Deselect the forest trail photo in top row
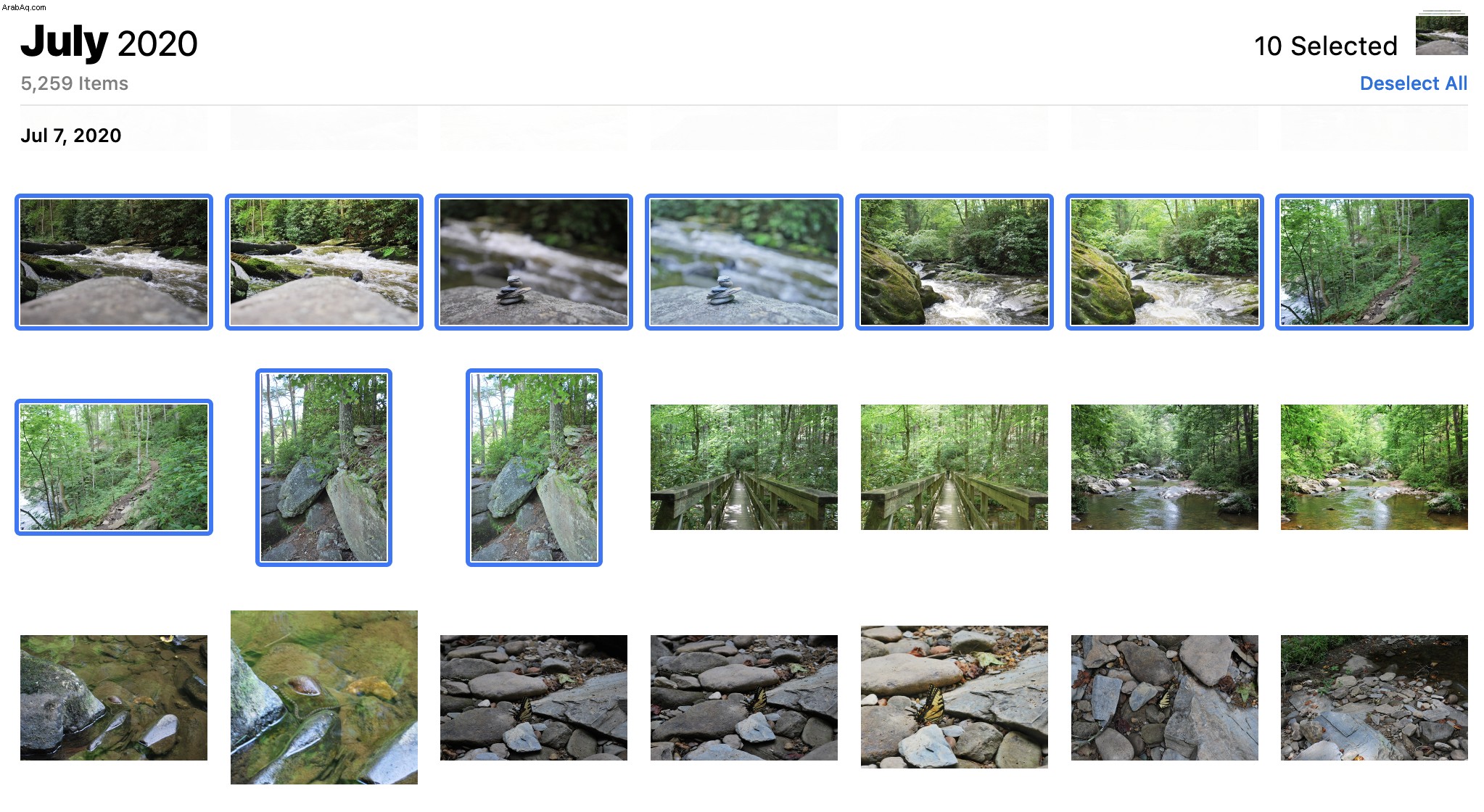1484x812 pixels. point(1374,262)
